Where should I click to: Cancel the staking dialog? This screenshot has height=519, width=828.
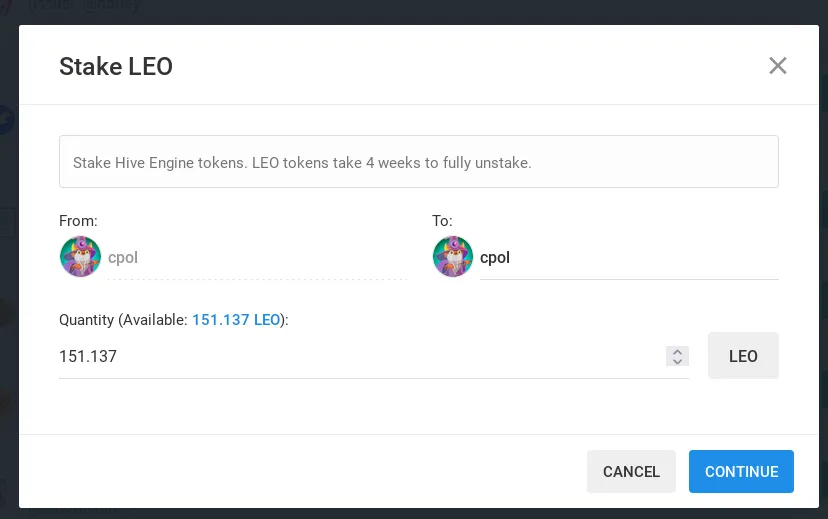[631, 471]
